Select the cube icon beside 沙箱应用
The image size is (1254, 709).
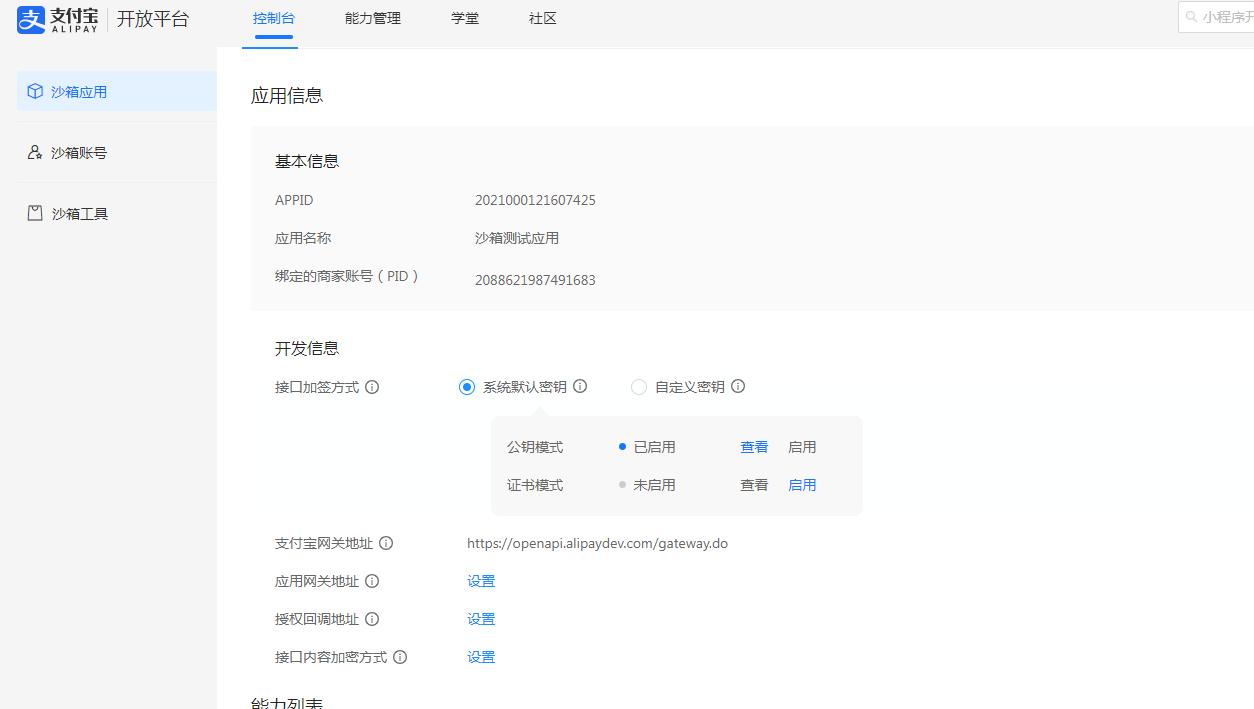(x=34, y=90)
